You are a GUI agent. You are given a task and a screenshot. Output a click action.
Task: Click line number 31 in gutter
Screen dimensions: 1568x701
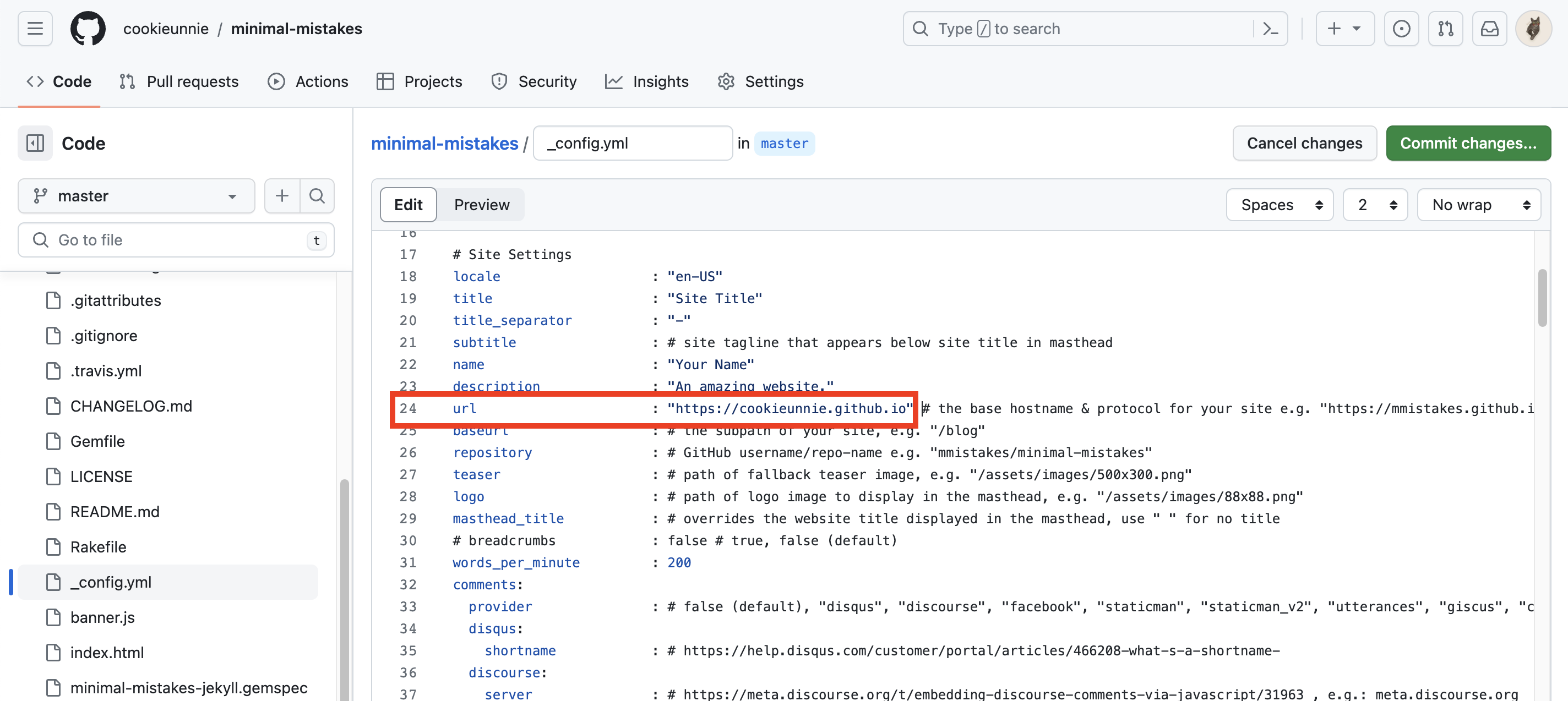point(408,562)
